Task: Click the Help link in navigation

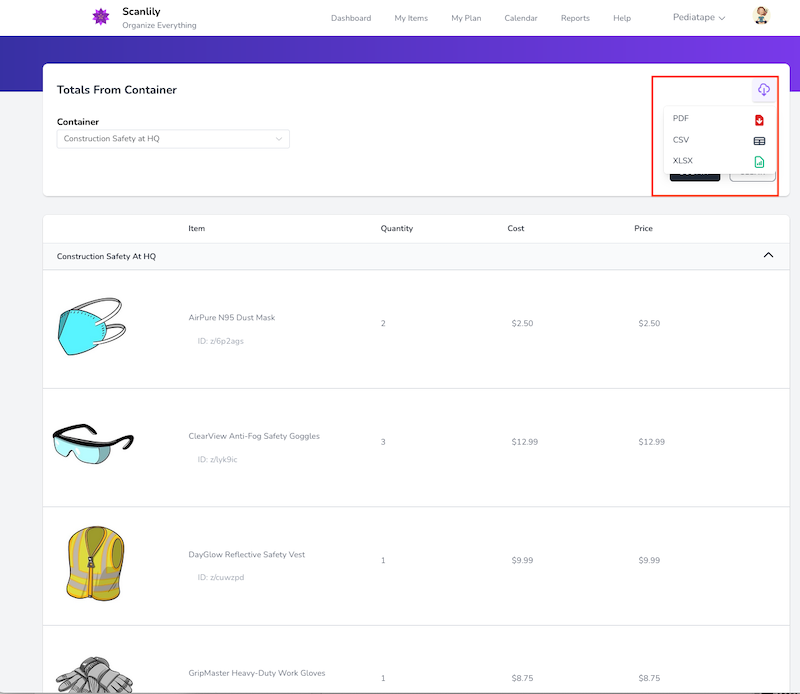Action: 622,18
